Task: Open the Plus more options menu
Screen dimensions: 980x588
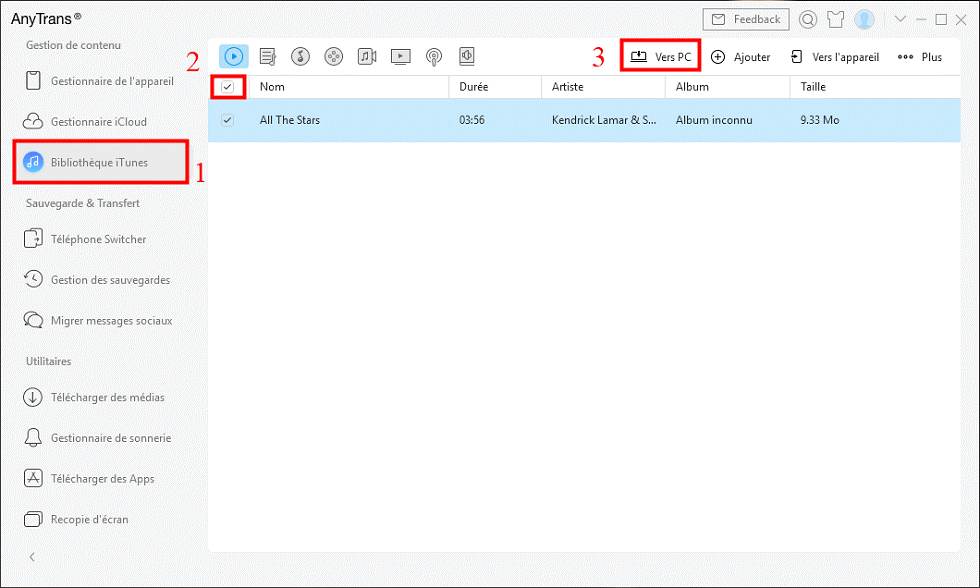Action: point(919,57)
